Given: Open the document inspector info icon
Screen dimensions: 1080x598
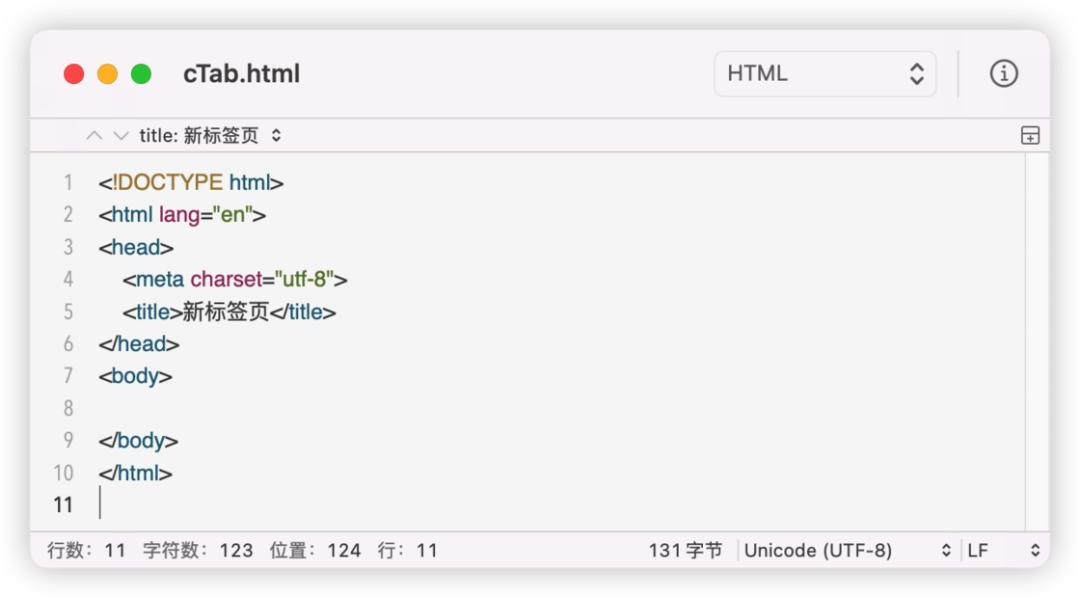Looking at the screenshot, I should pyautogui.click(x=1003, y=74).
